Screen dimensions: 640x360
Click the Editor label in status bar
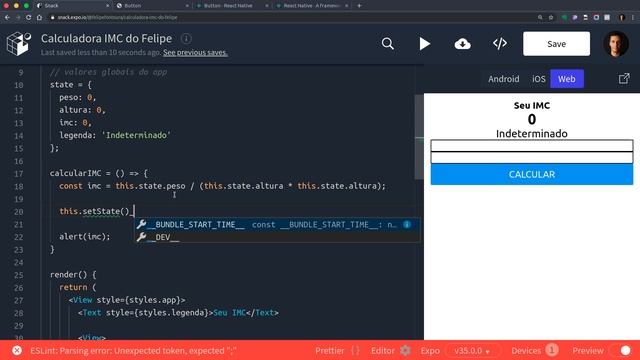click(x=383, y=351)
